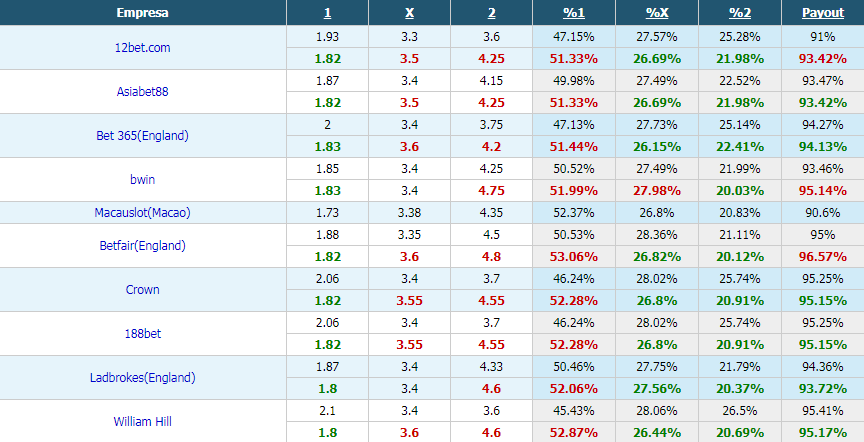Click the Bet 365(England) link

143,136
